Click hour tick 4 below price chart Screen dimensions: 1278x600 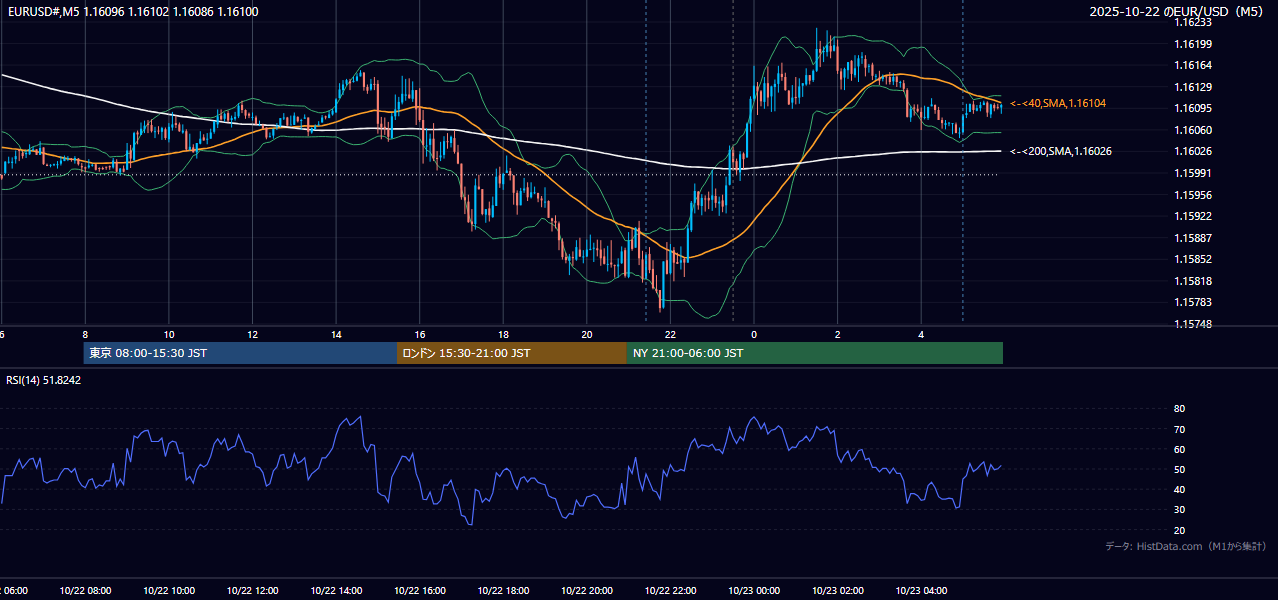click(921, 335)
